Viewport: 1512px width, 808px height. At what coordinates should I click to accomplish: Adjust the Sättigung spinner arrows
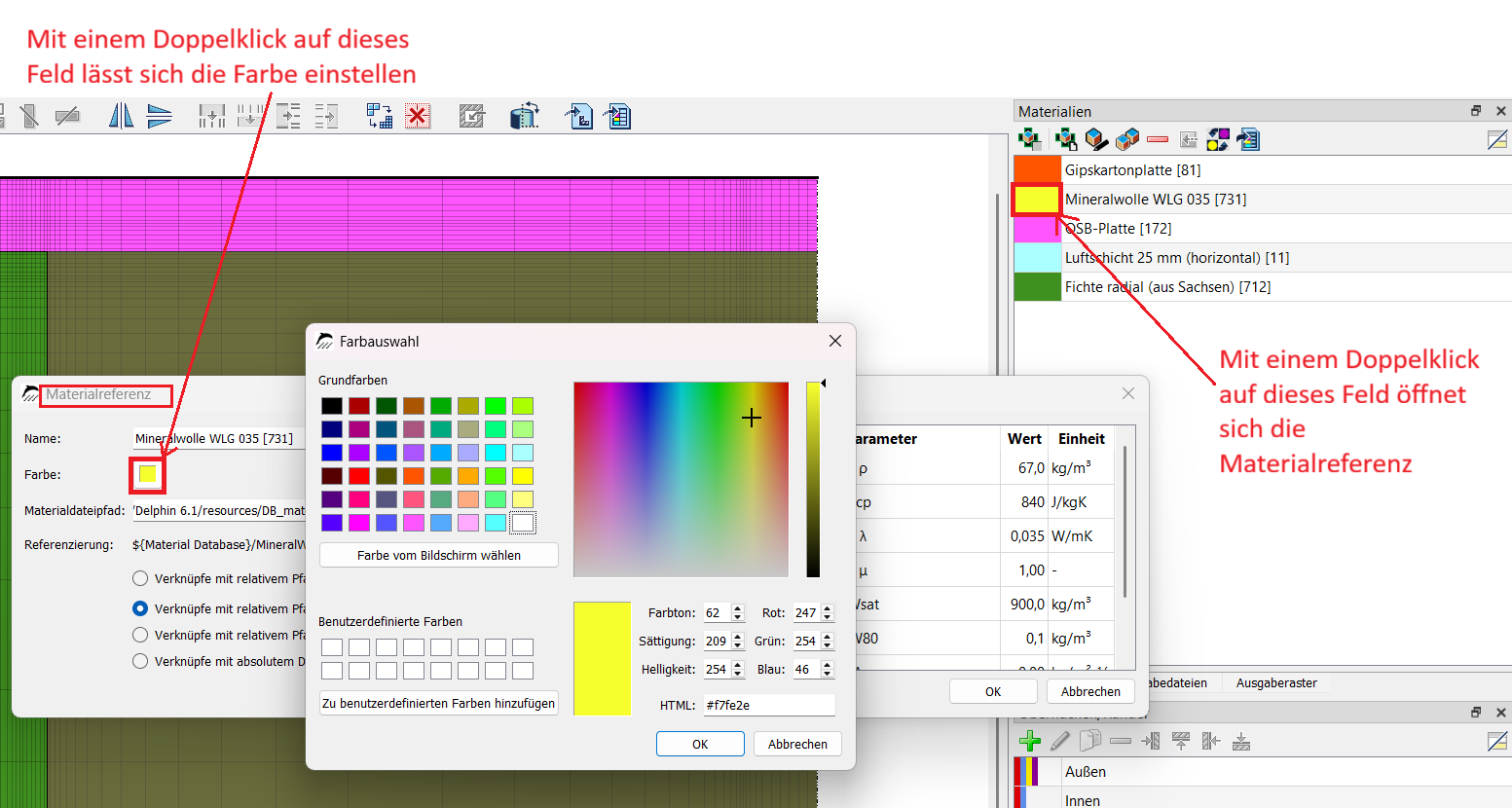click(x=738, y=642)
